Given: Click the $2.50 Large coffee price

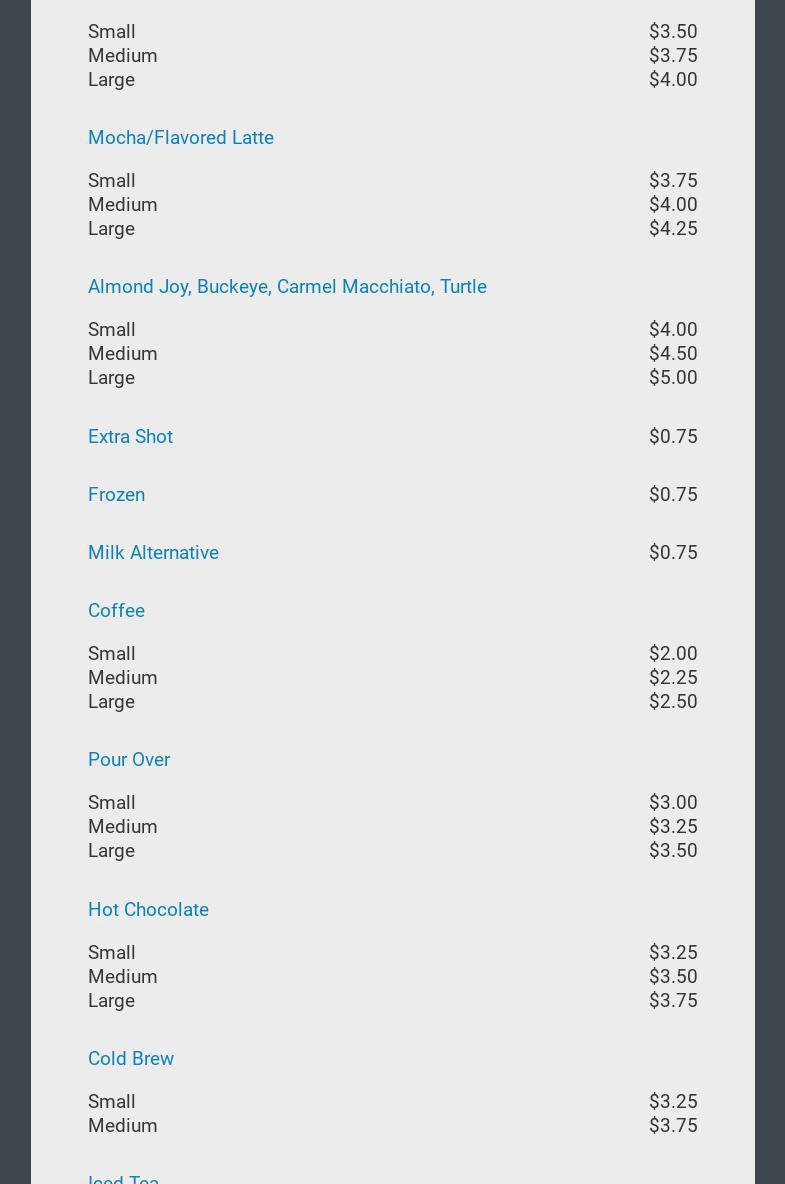Looking at the screenshot, I should click(x=672, y=702).
